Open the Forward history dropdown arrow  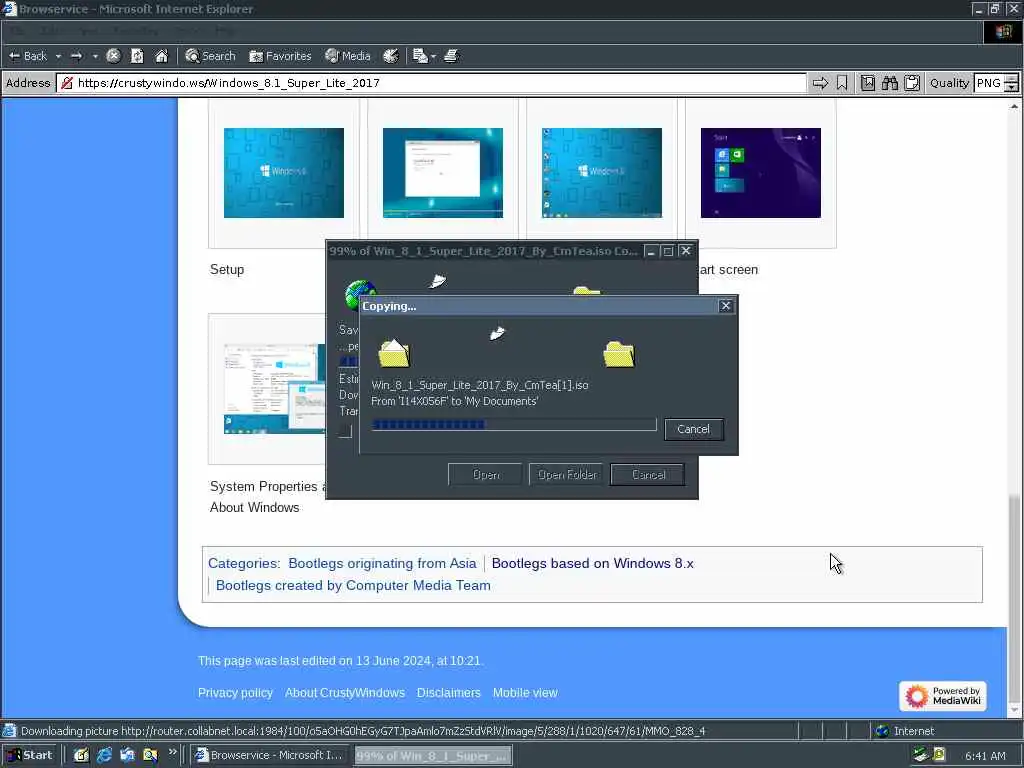click(x=95, y=56)
